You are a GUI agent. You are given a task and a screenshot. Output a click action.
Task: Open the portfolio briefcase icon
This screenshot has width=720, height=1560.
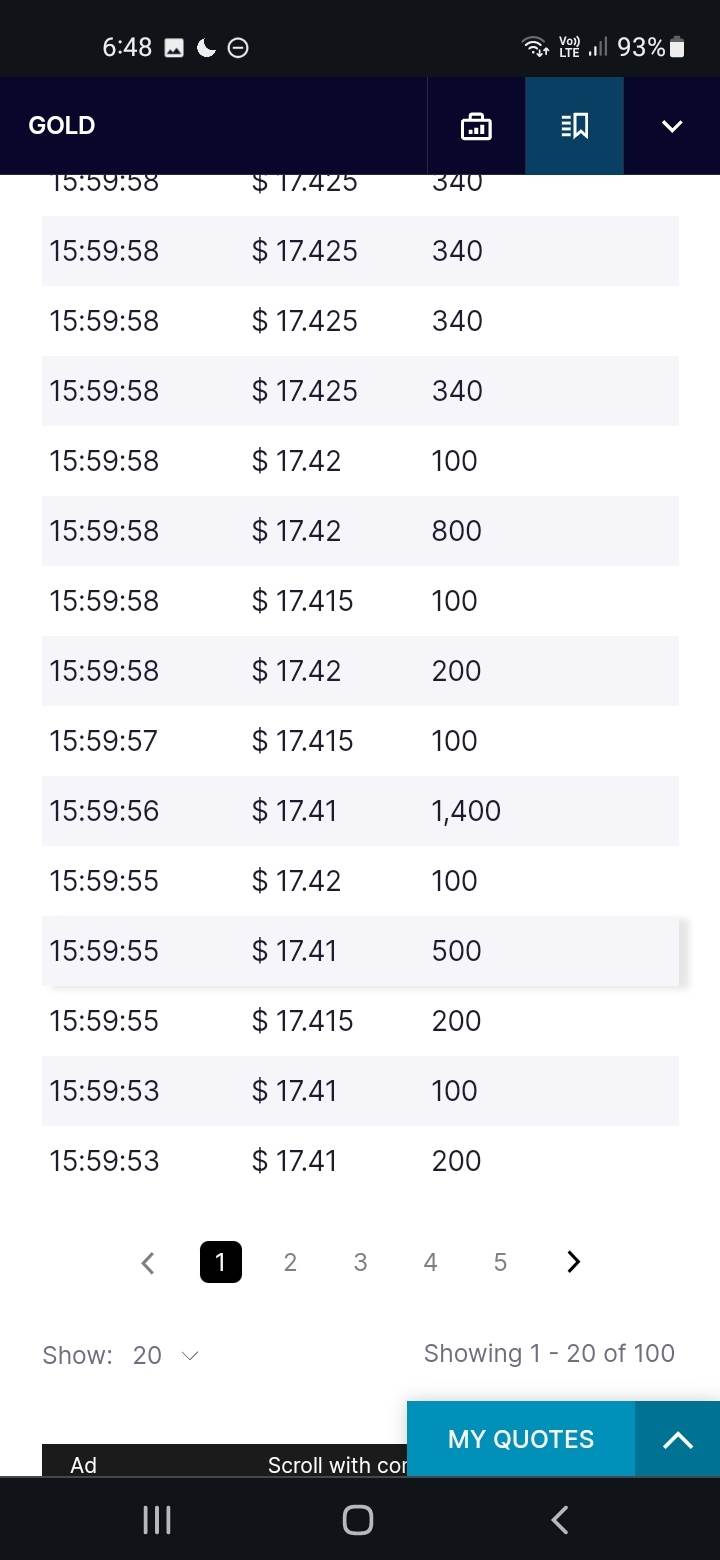[476, 126]
